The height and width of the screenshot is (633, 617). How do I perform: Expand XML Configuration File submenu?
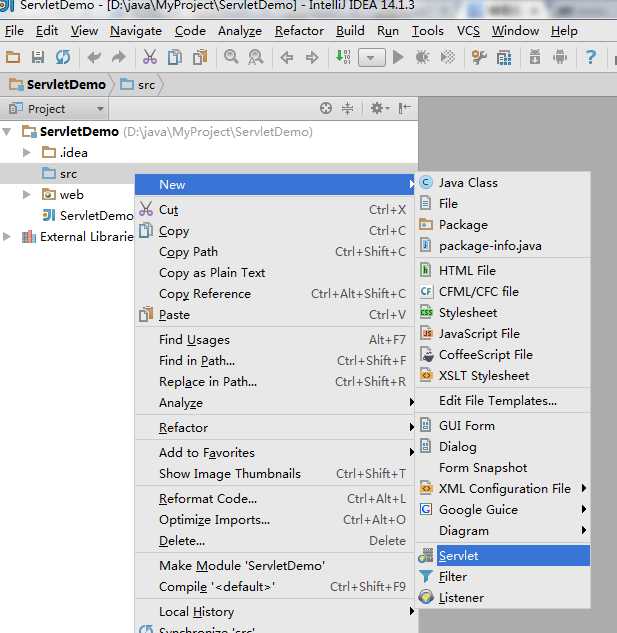(503, 488)
